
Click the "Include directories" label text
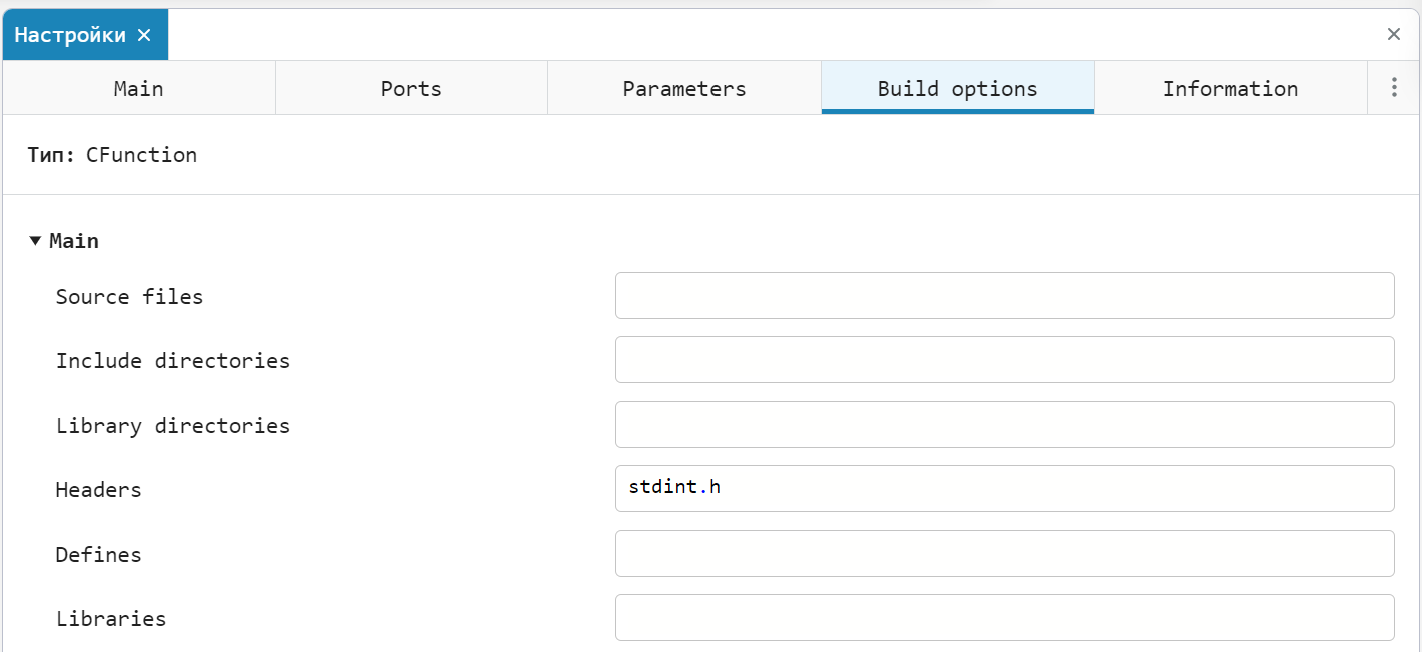pyautogui.click(x=172, y=361)
